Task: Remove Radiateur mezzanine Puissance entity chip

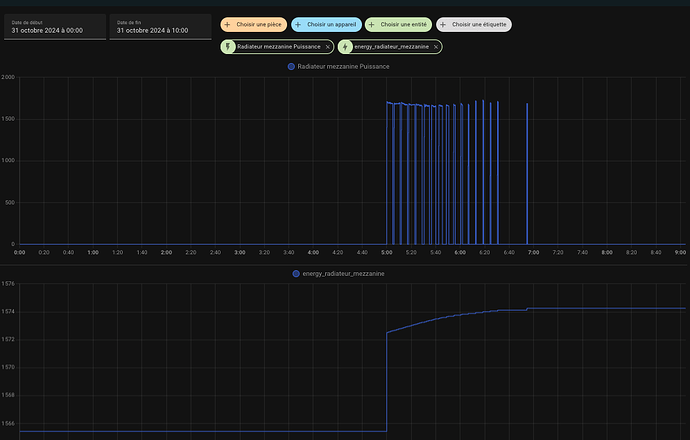Action: coord(328,47)
